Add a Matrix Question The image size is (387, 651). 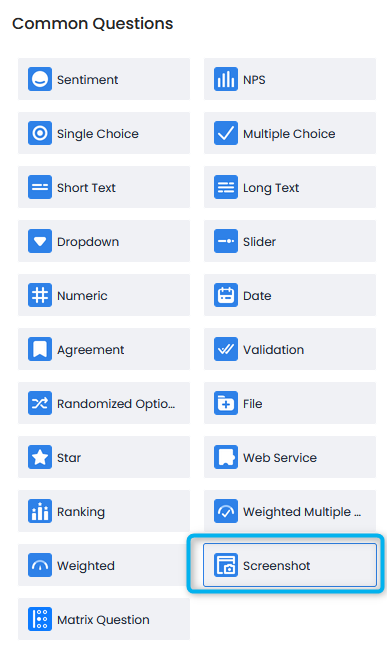[x=104, y=619]
